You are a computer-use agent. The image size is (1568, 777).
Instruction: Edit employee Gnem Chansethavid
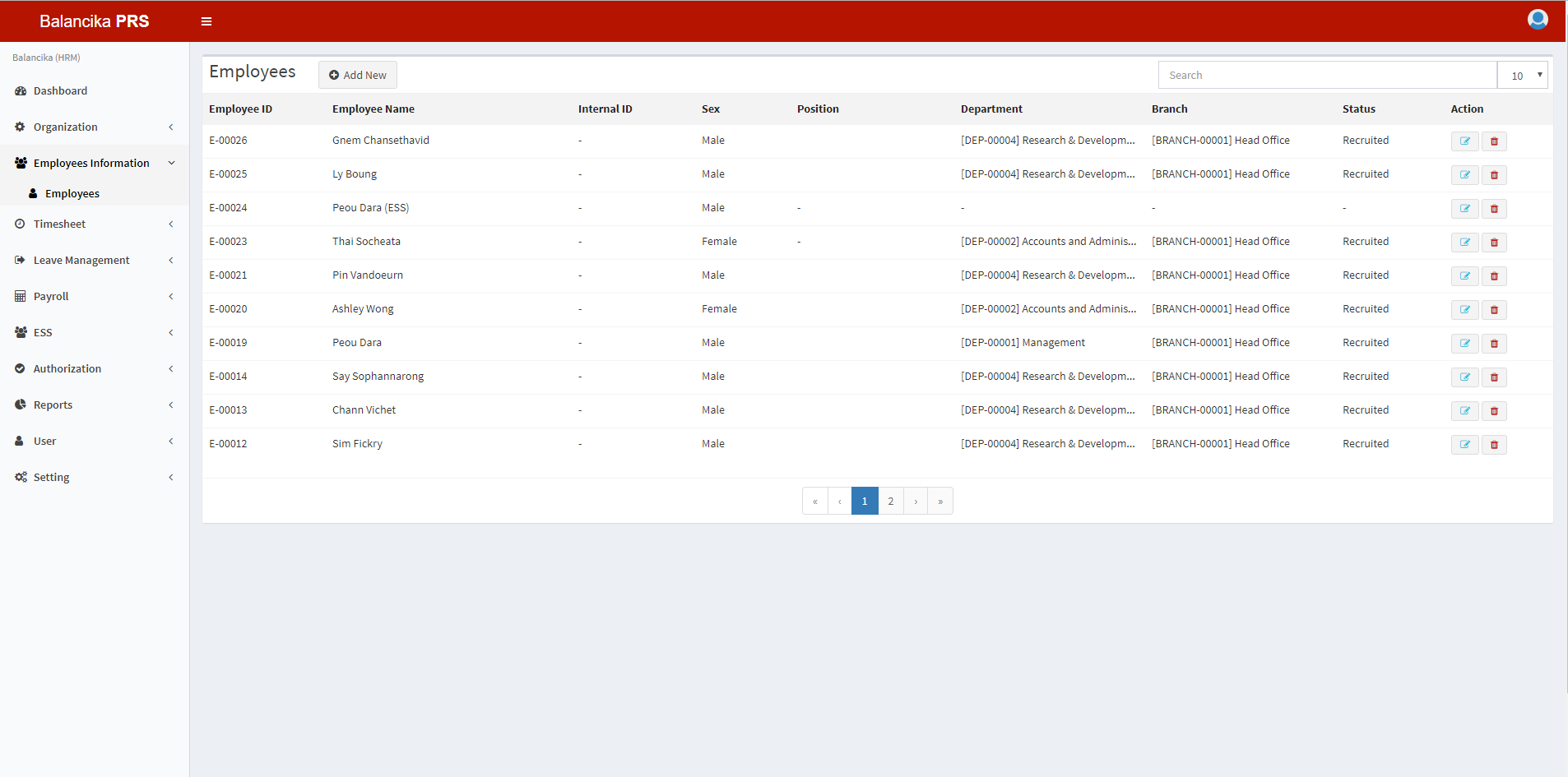coord(1464,141)
